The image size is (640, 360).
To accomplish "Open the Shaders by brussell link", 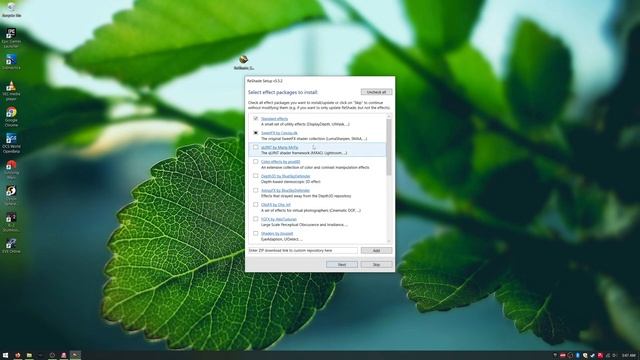I will coord(277,233).
